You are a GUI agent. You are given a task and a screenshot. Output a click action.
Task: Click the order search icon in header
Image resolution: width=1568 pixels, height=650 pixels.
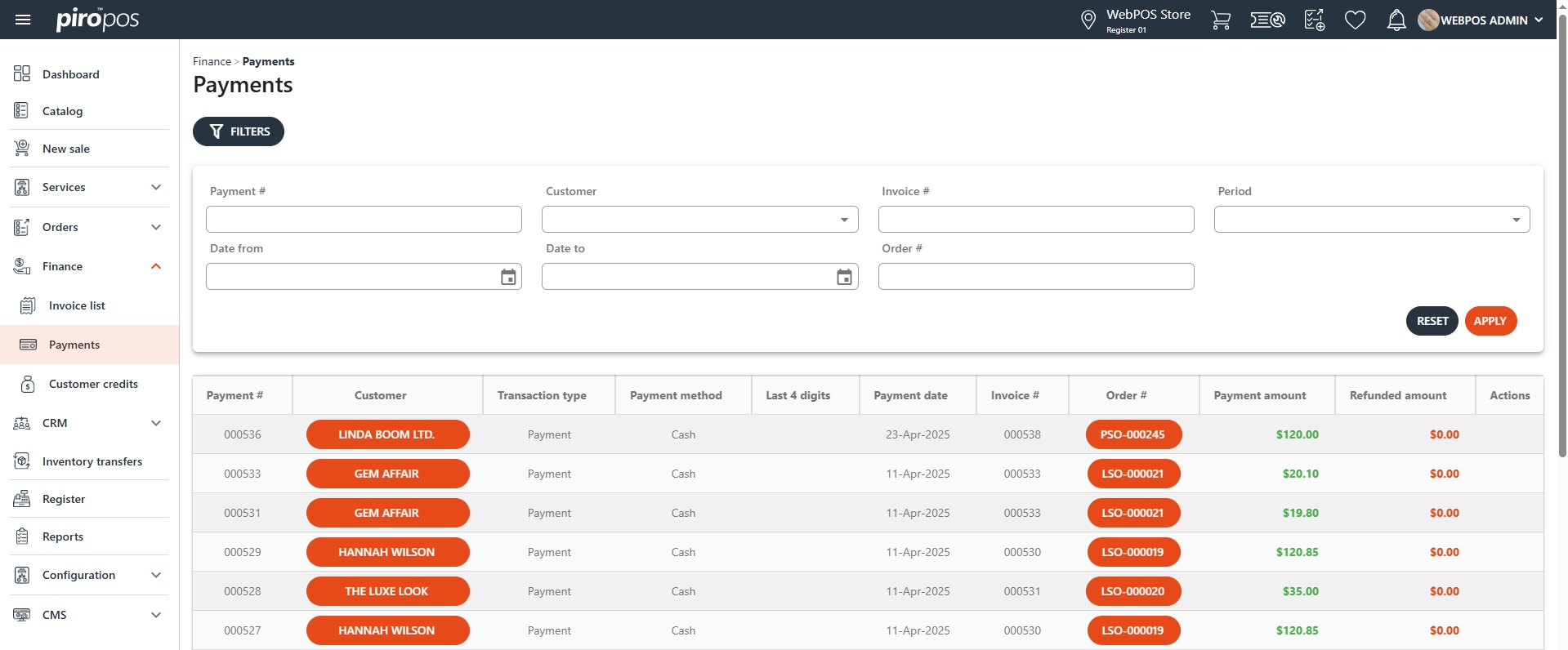pyautogui.click(x=1267, y=20)
